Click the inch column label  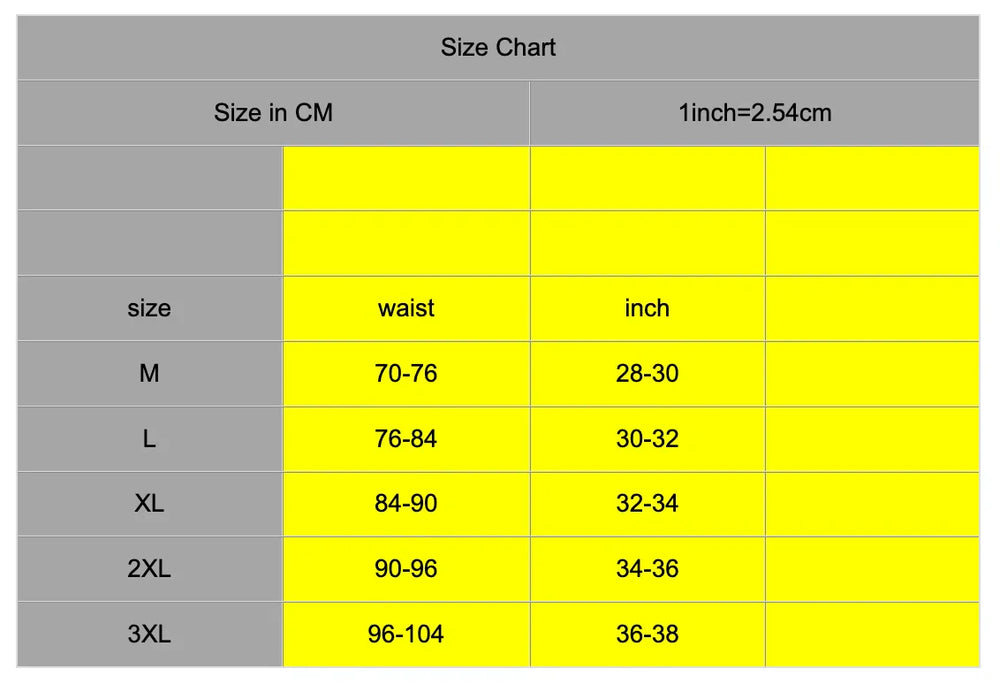click(x=647, y=308)
